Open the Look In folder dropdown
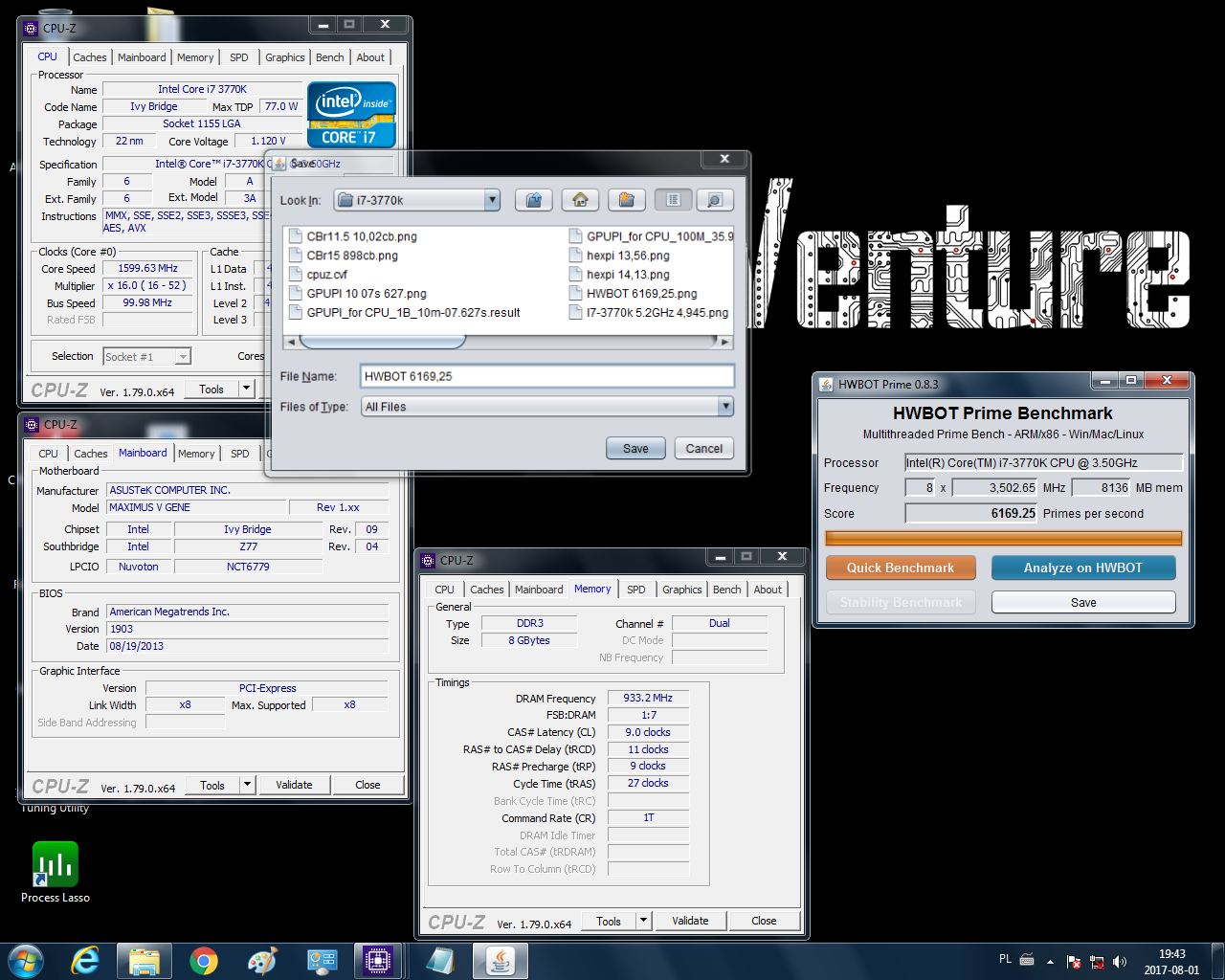1225x980 pixels. point(492,200)
